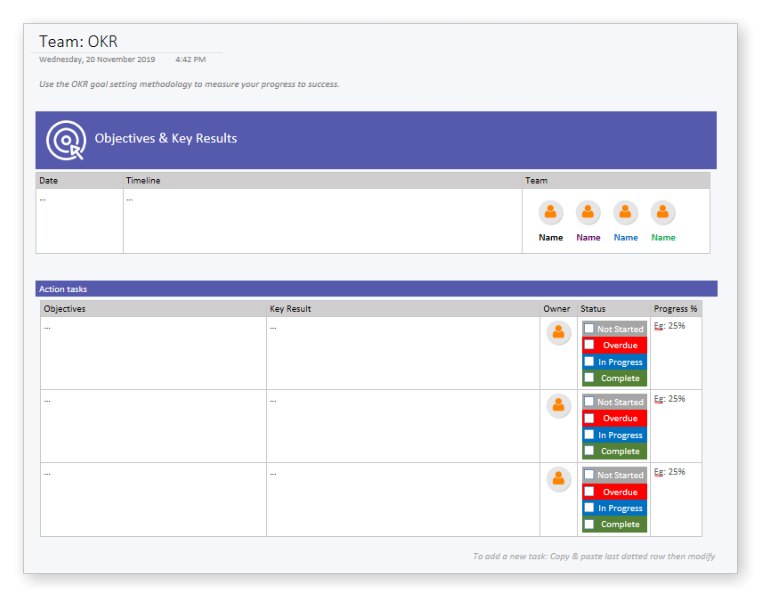This screenshot has width=770, height=606.
Task: Click the Eg: 25% progress in second row
Action: (669, 399)
